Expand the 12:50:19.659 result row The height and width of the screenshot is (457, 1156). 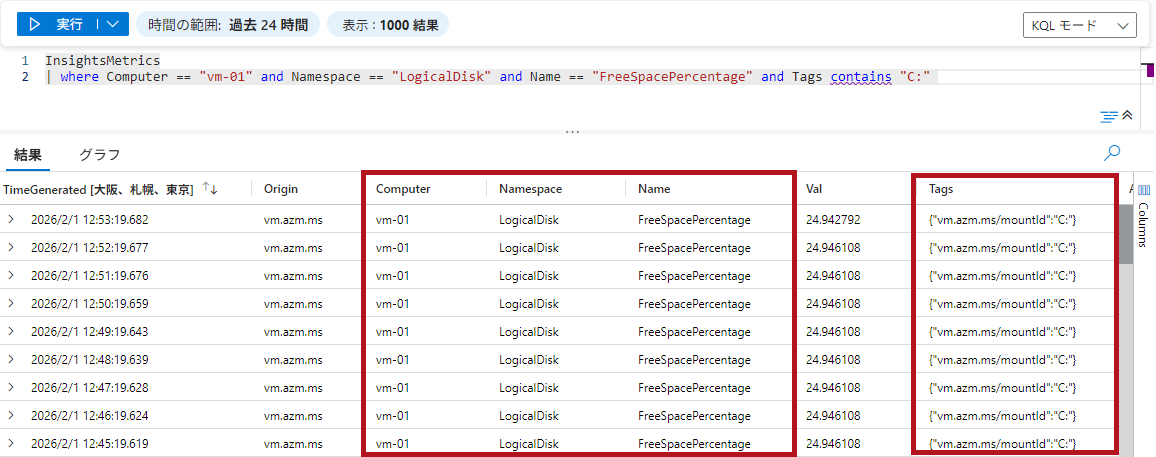12,303
